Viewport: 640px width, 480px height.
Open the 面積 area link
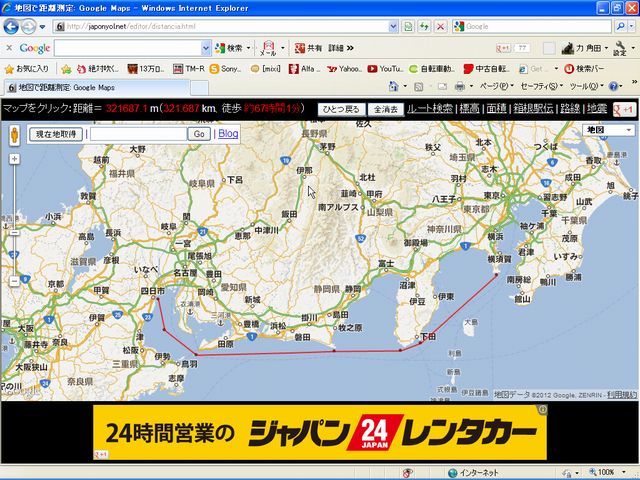tap(496, 108)
